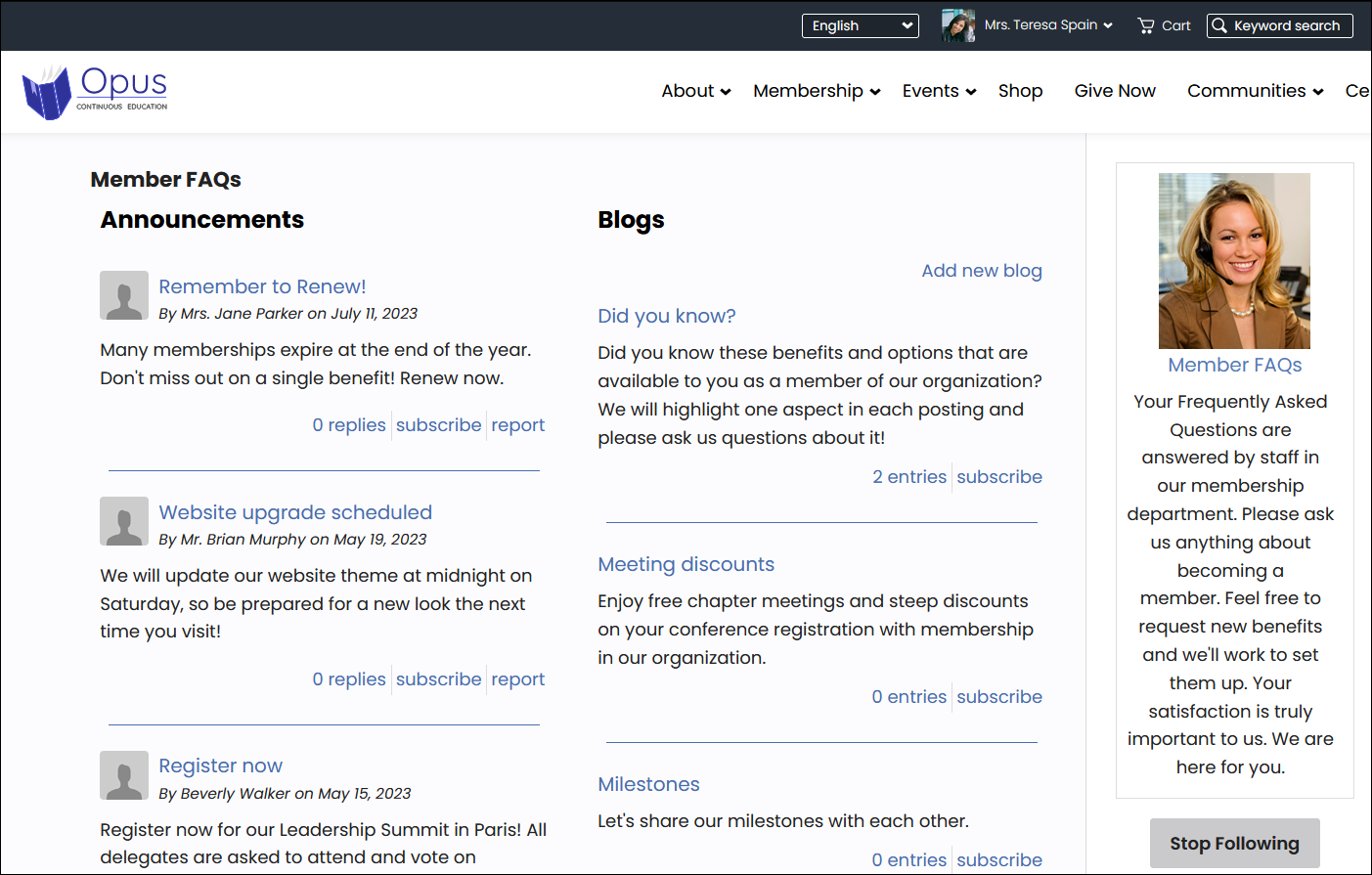
Task: Report the Remember to Renew announcement
Action: click(x=517, y=425)
